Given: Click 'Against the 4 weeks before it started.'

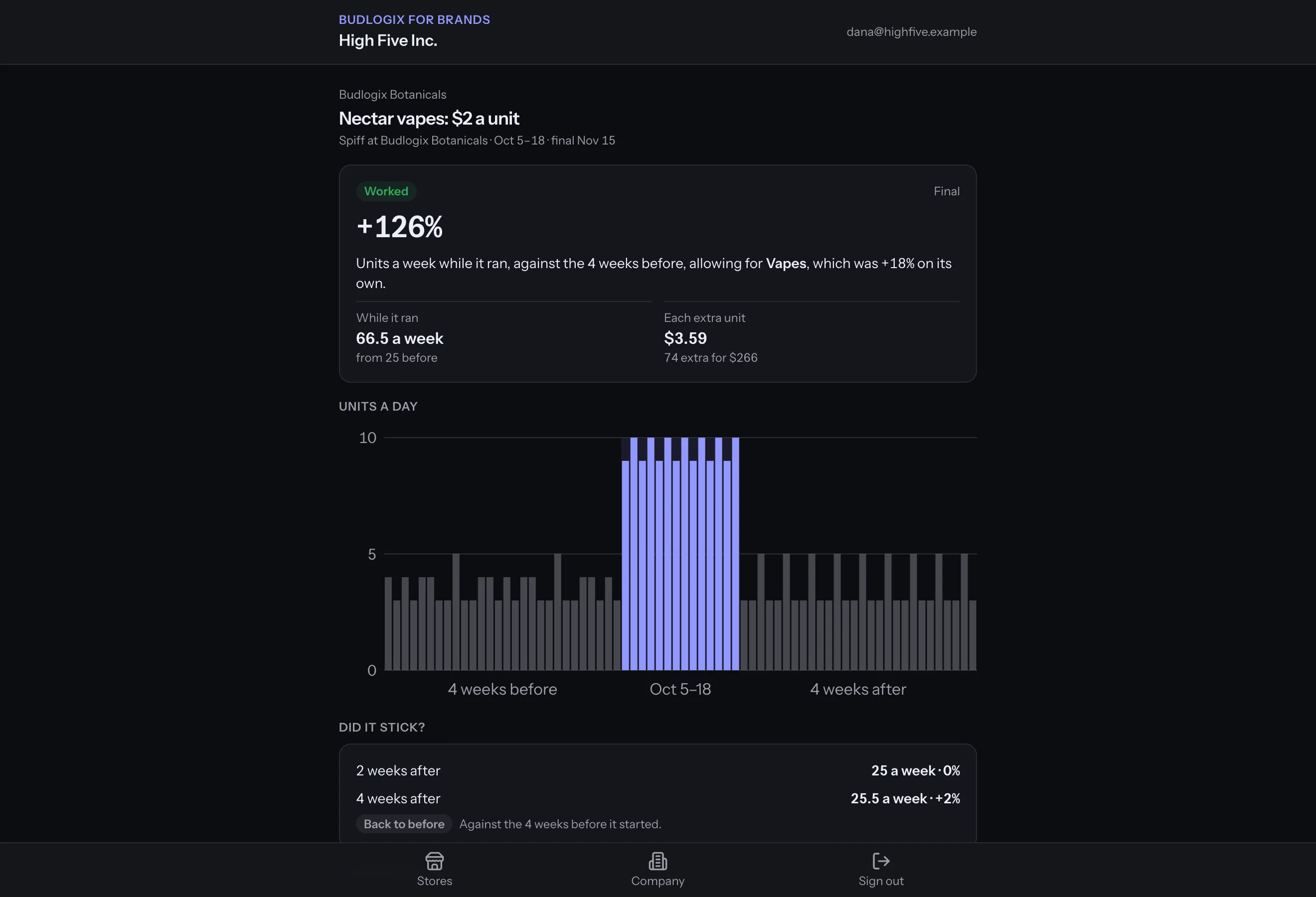Looking at the screenshot, I should pyautogui.click(x=560, y=824).
